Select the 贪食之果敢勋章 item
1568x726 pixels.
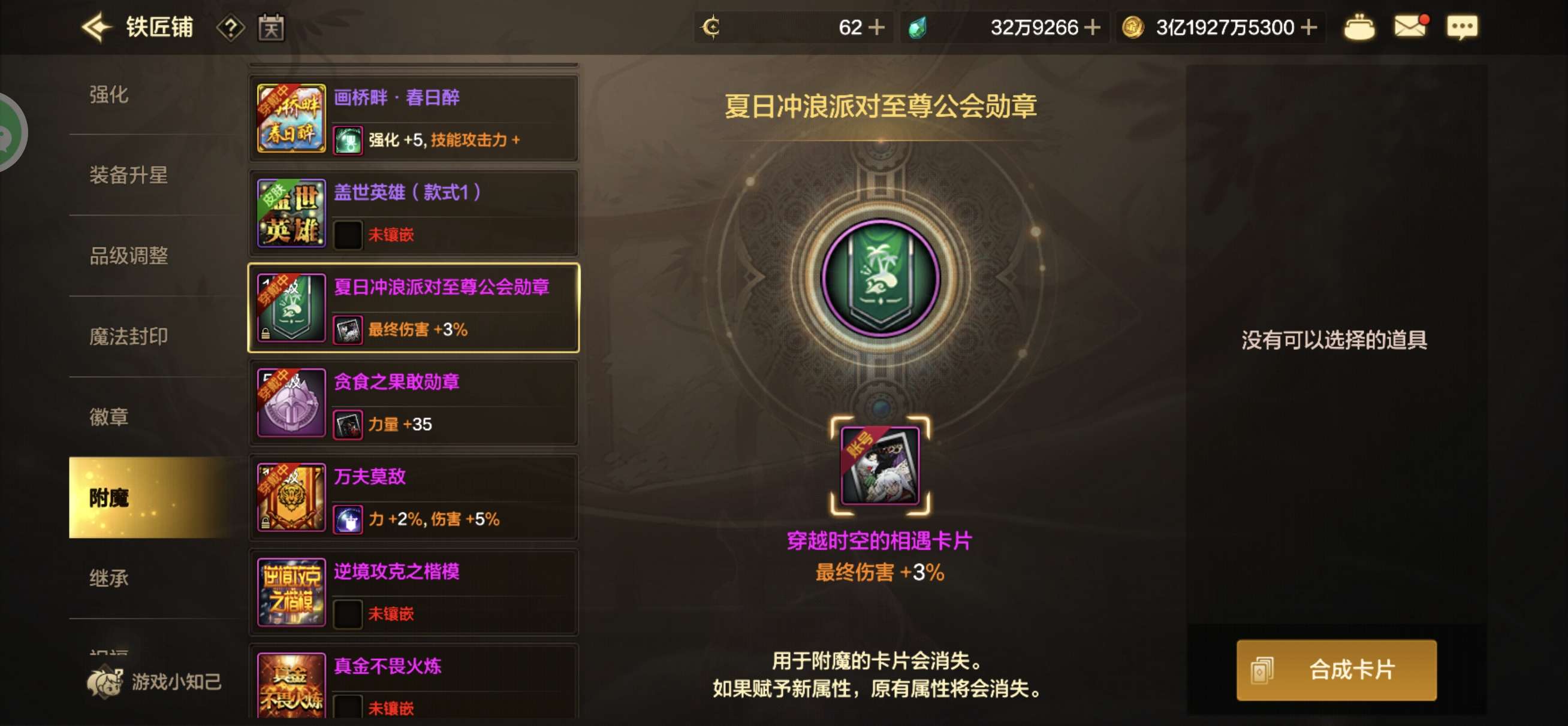pos(414,403)
